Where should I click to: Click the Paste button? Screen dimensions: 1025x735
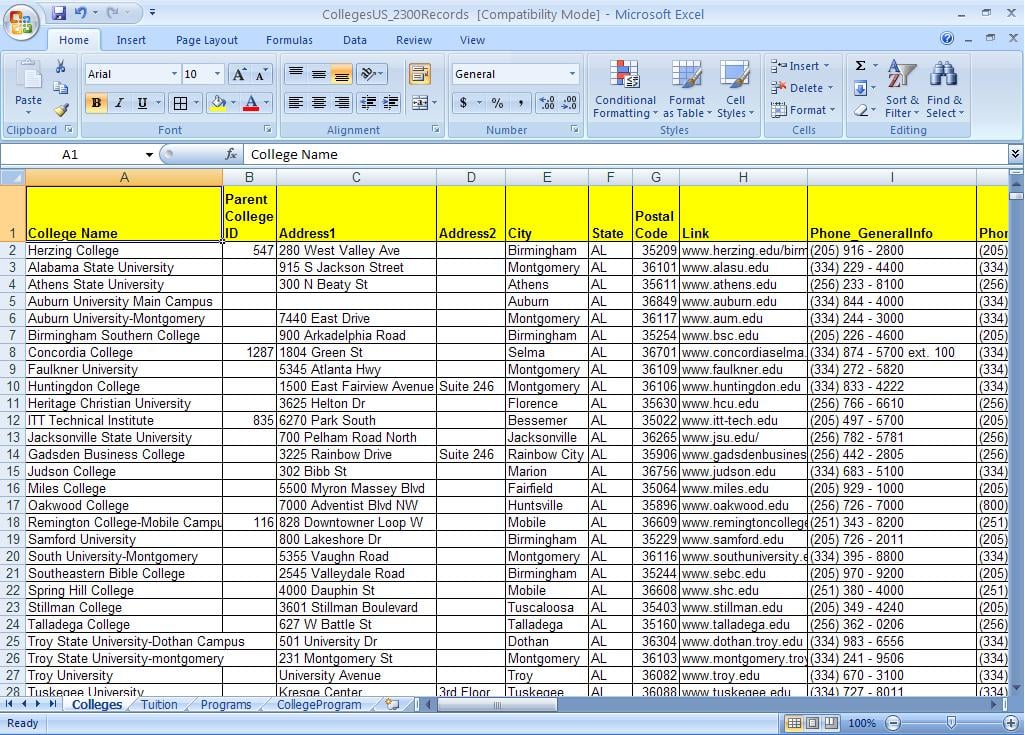[x=27, y=88]
